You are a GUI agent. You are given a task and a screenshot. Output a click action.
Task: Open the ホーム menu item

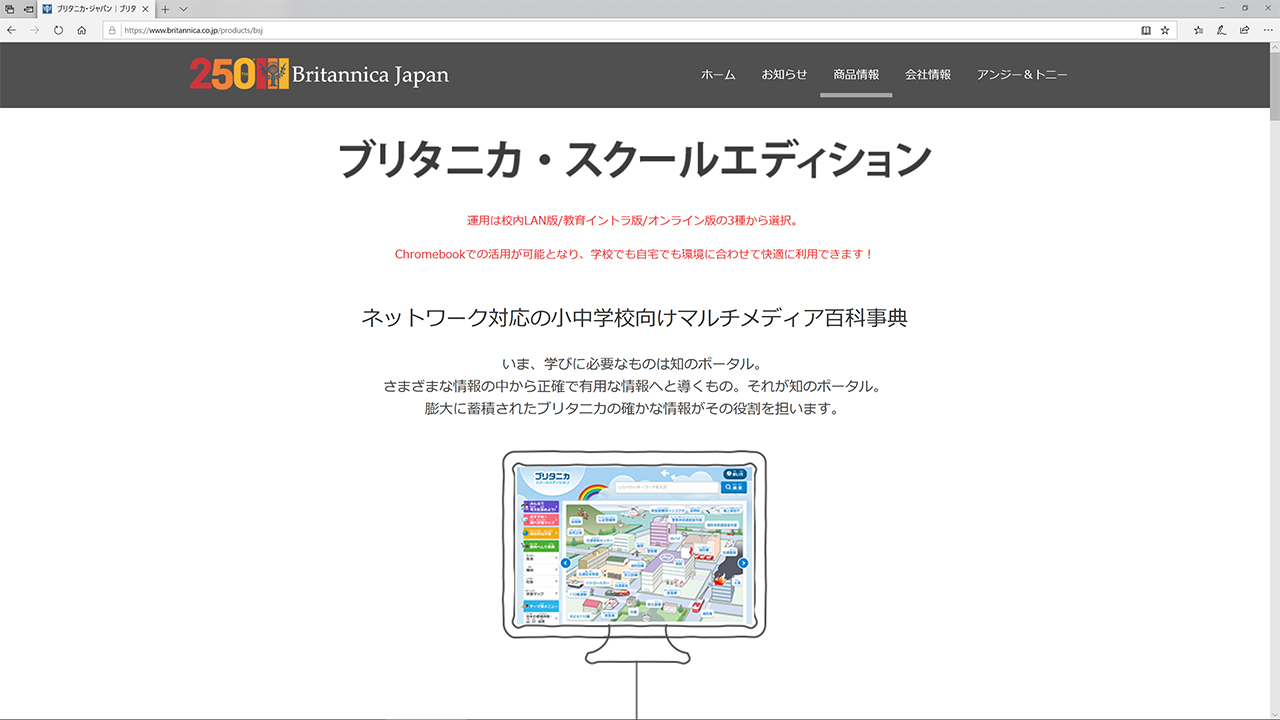tap(718, 75)
